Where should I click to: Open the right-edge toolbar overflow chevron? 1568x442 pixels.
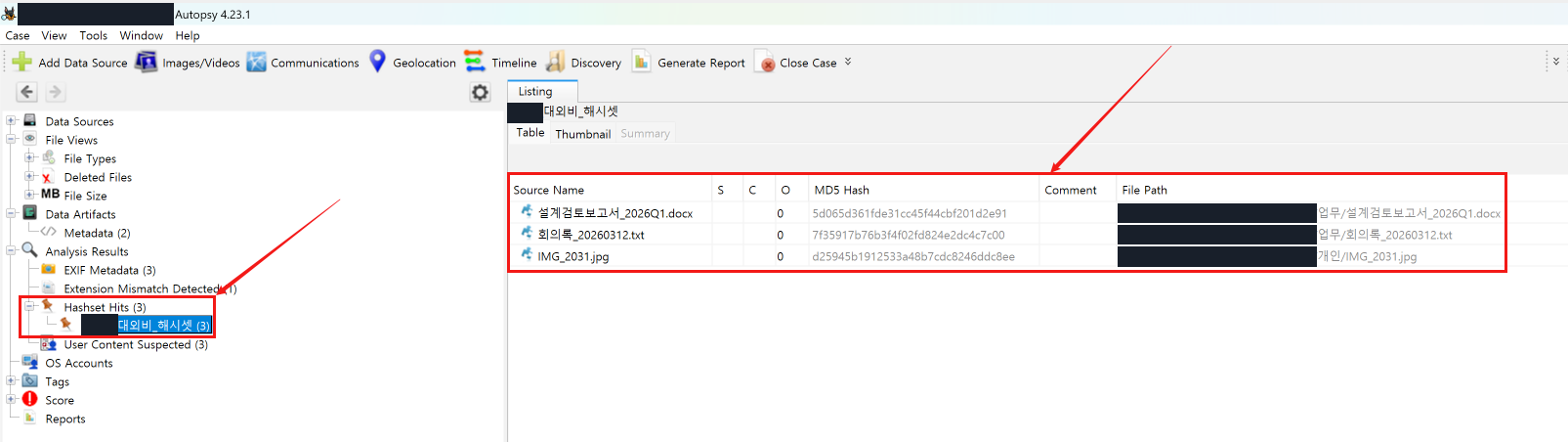[x=1556, y=62]
